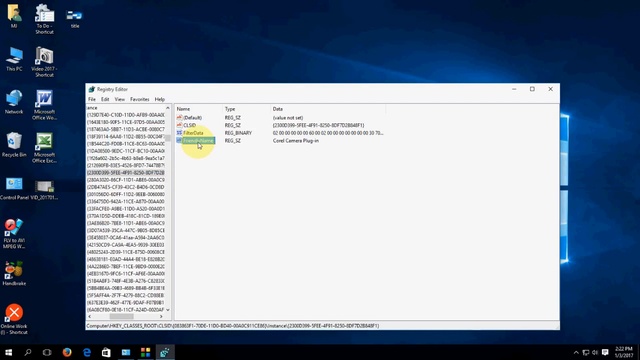Launch Microsoft Office Word shortcut
The image size is (640, 360).
click(44, 105)
